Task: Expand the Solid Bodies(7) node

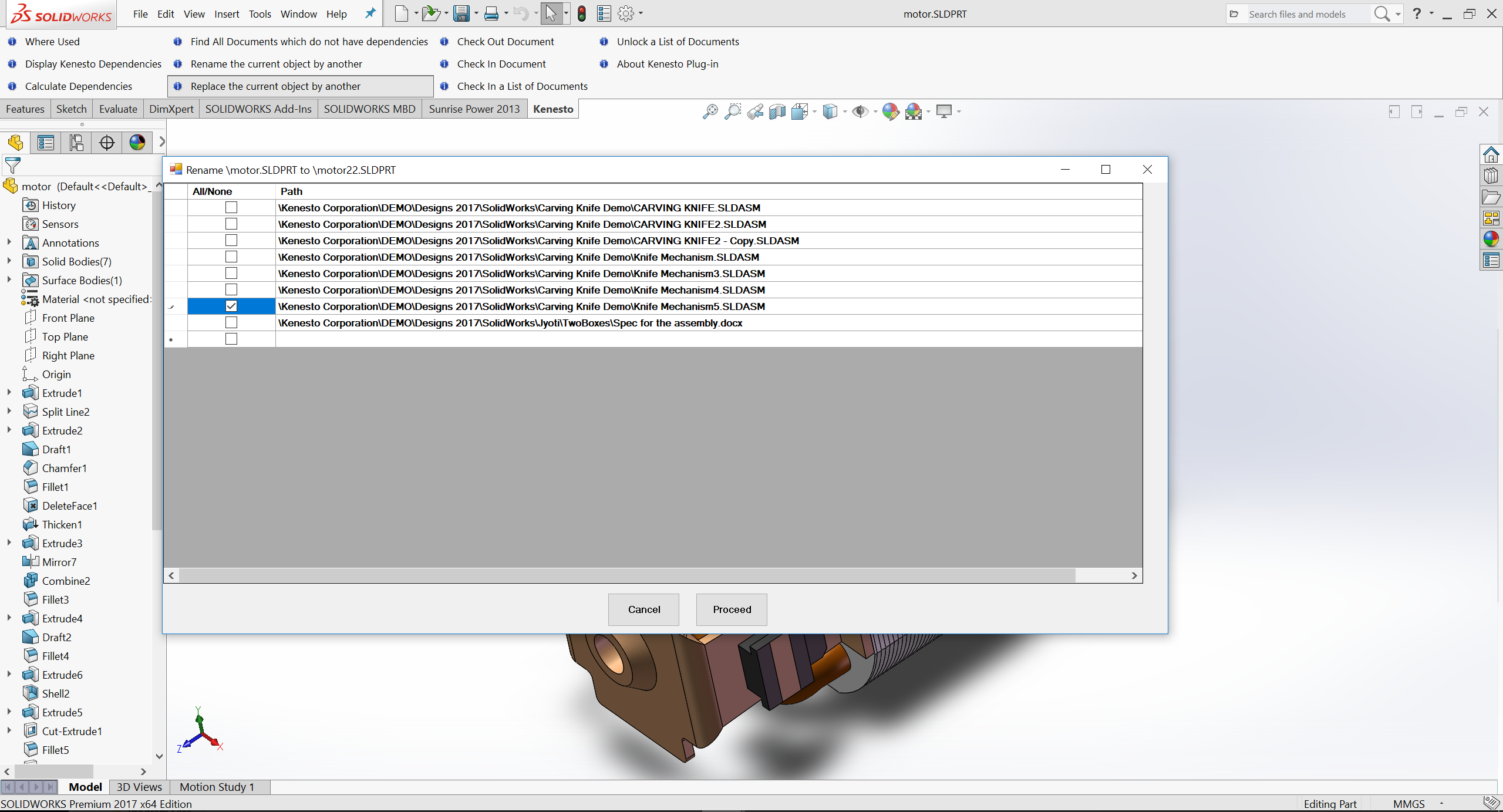Action: coord(9,261)
